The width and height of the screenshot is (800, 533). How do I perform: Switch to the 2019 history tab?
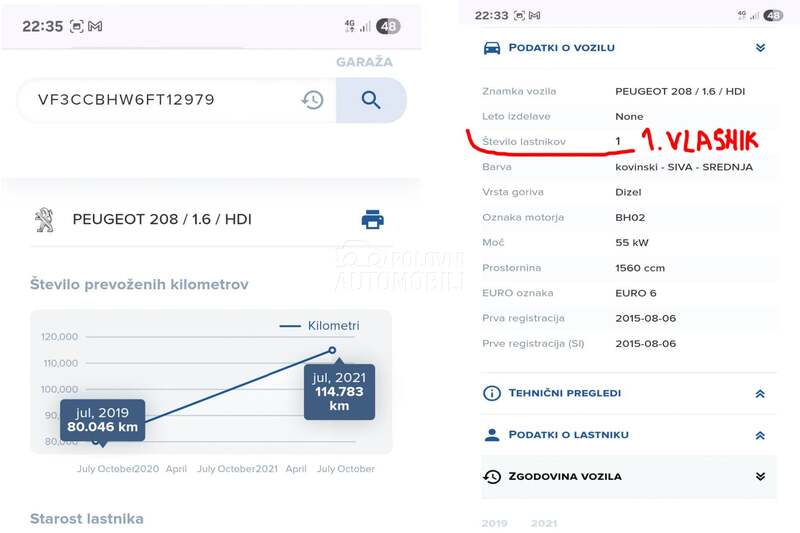(x=494, y=523)
